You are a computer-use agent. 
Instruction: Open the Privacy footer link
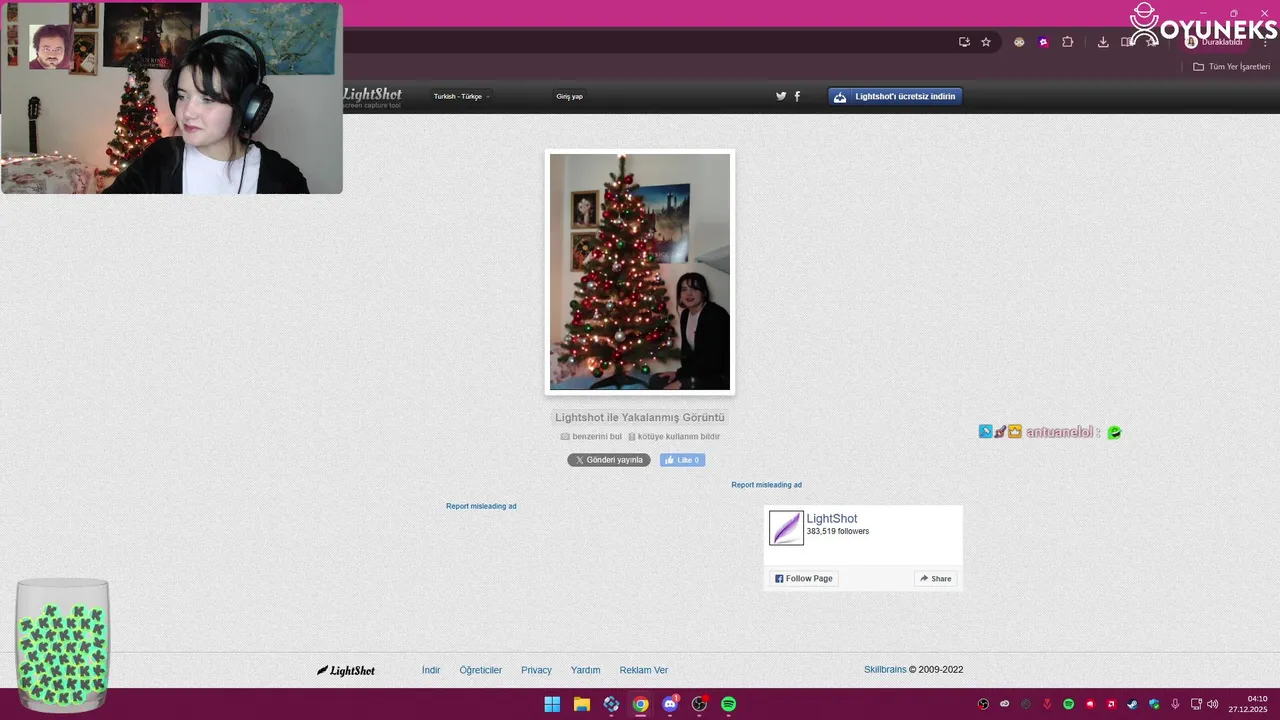click(x=536, y=670)
